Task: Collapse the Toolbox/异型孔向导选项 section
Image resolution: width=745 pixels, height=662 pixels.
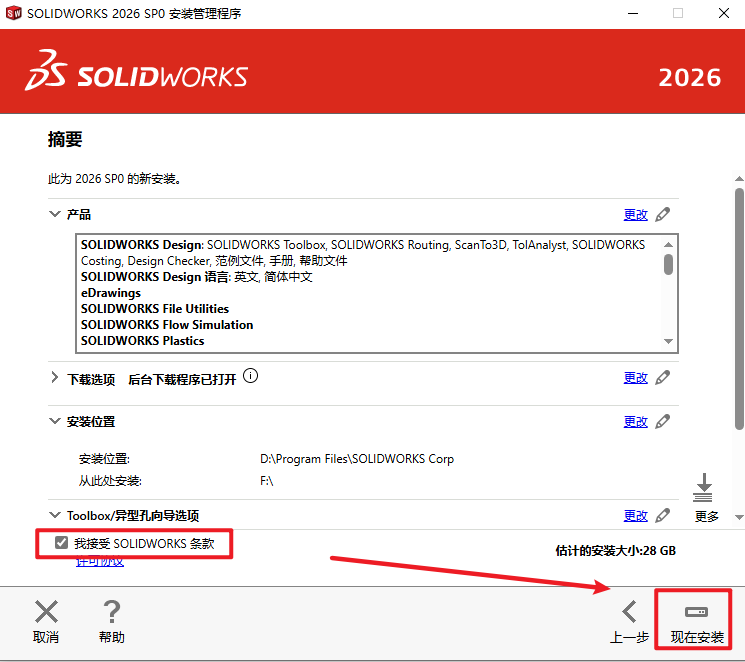Action: click(55, 515)
